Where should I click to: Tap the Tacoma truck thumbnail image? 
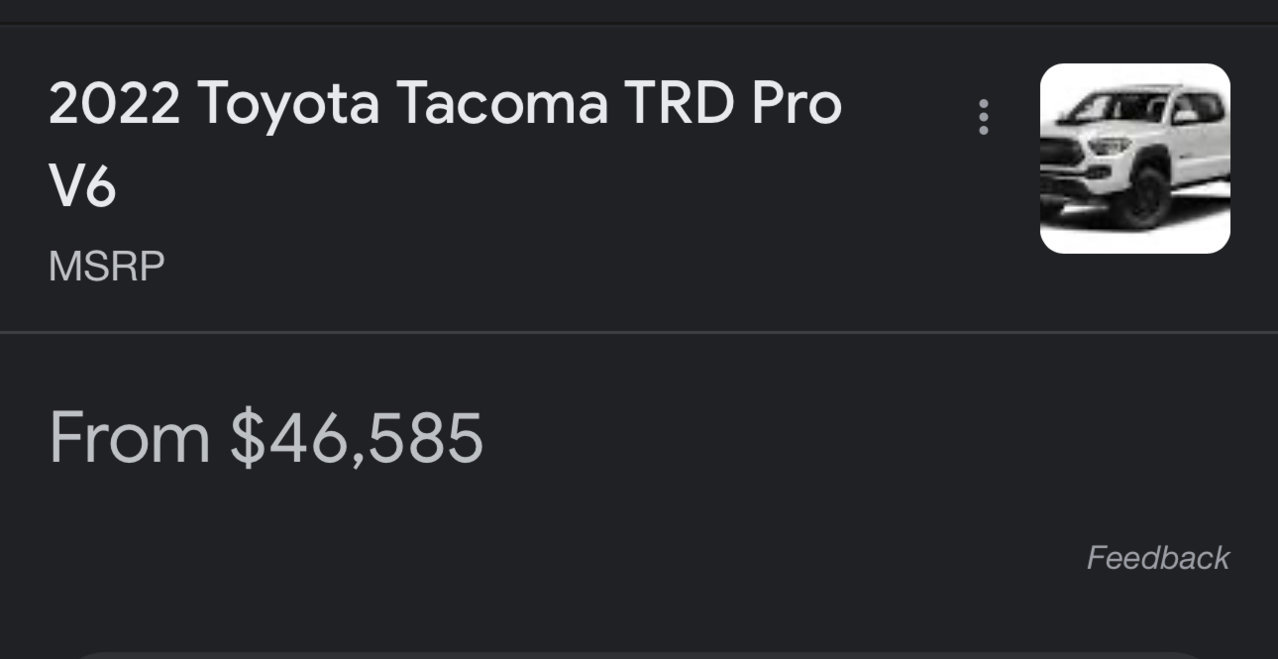[1135, 158]
